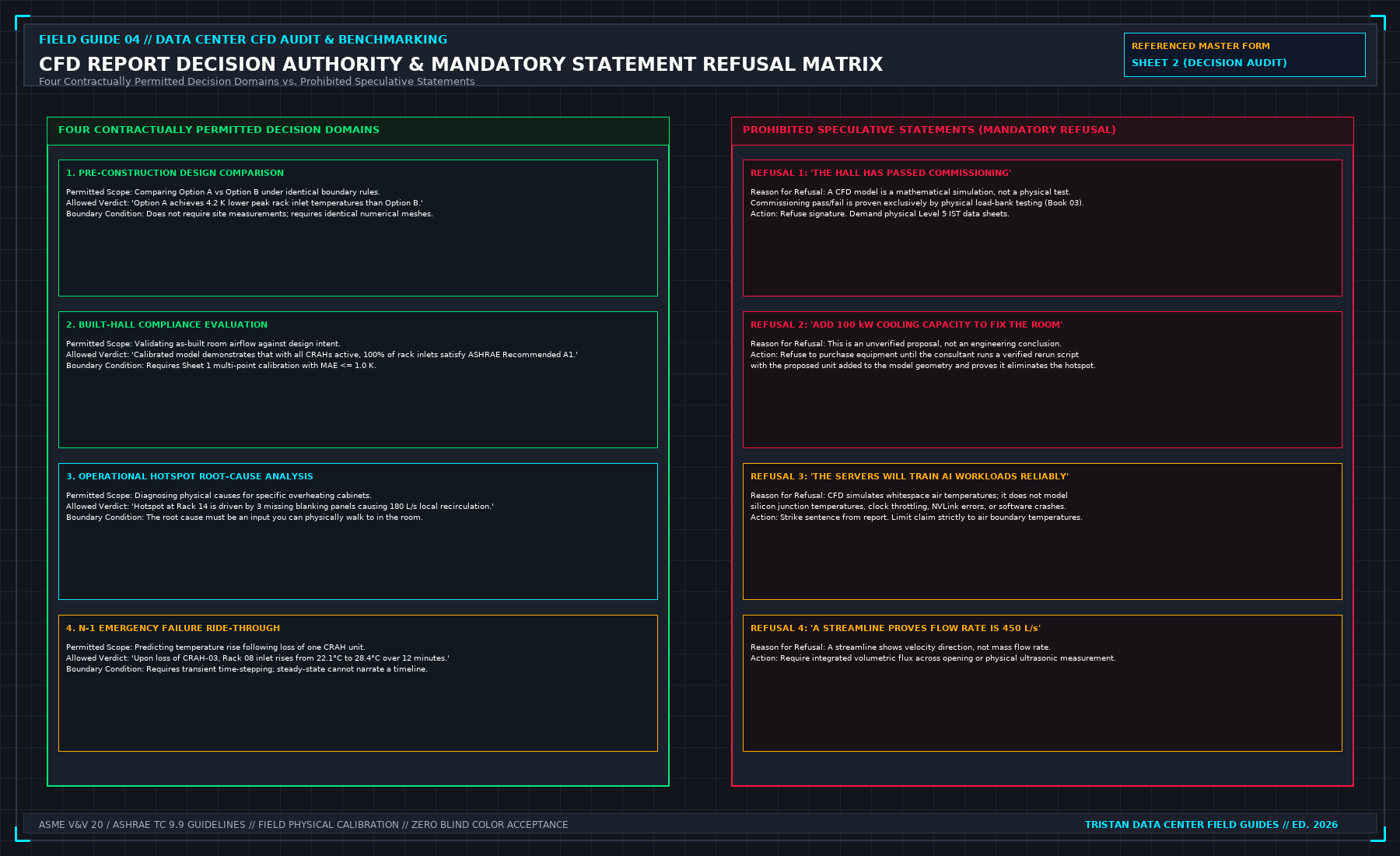Click 'A CFD model is a mathematical simulation' reason line
This screenshot has height=856, width=1400.
(x=911, y=192)
